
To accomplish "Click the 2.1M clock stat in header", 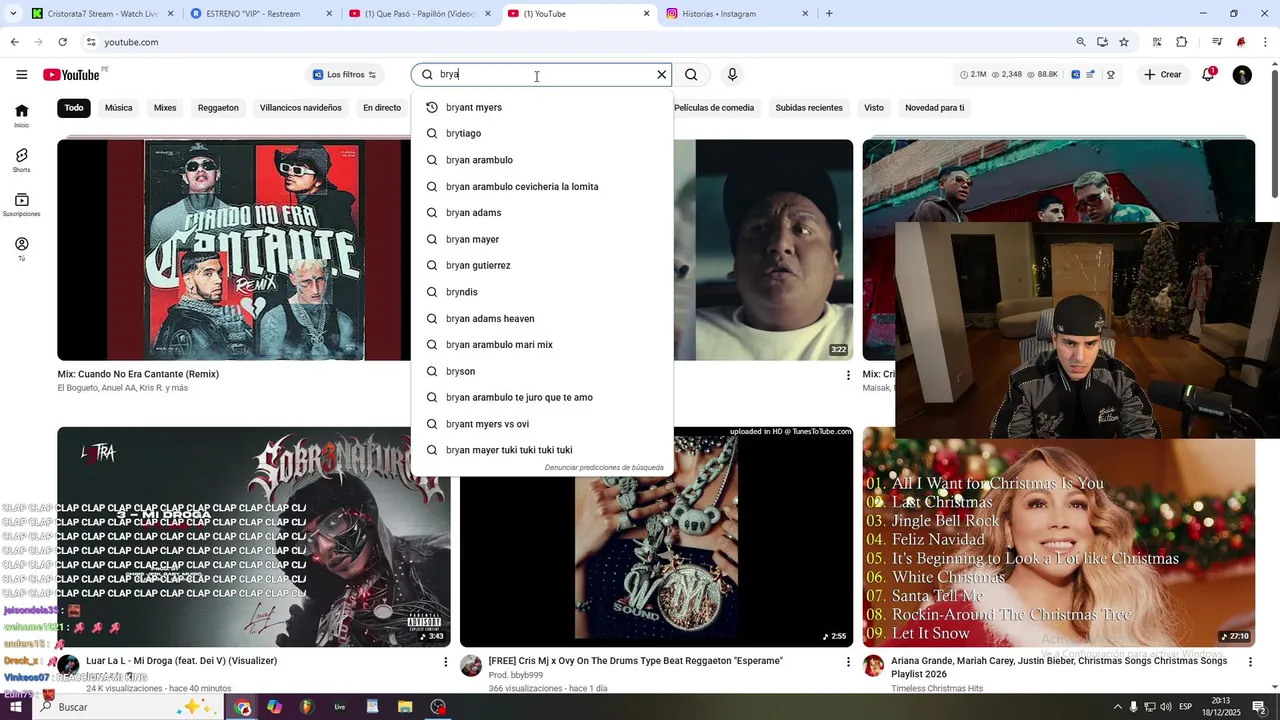I will tap(973, 75).
